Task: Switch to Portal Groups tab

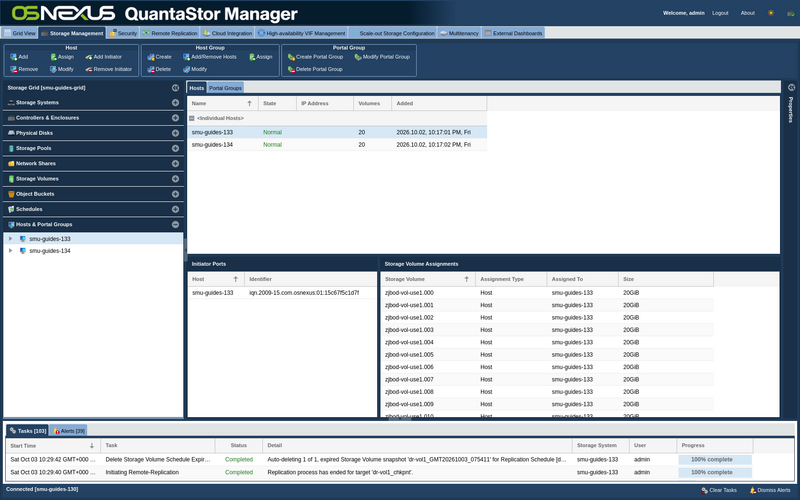Action: pyautogui.click(x=226, y=88)
